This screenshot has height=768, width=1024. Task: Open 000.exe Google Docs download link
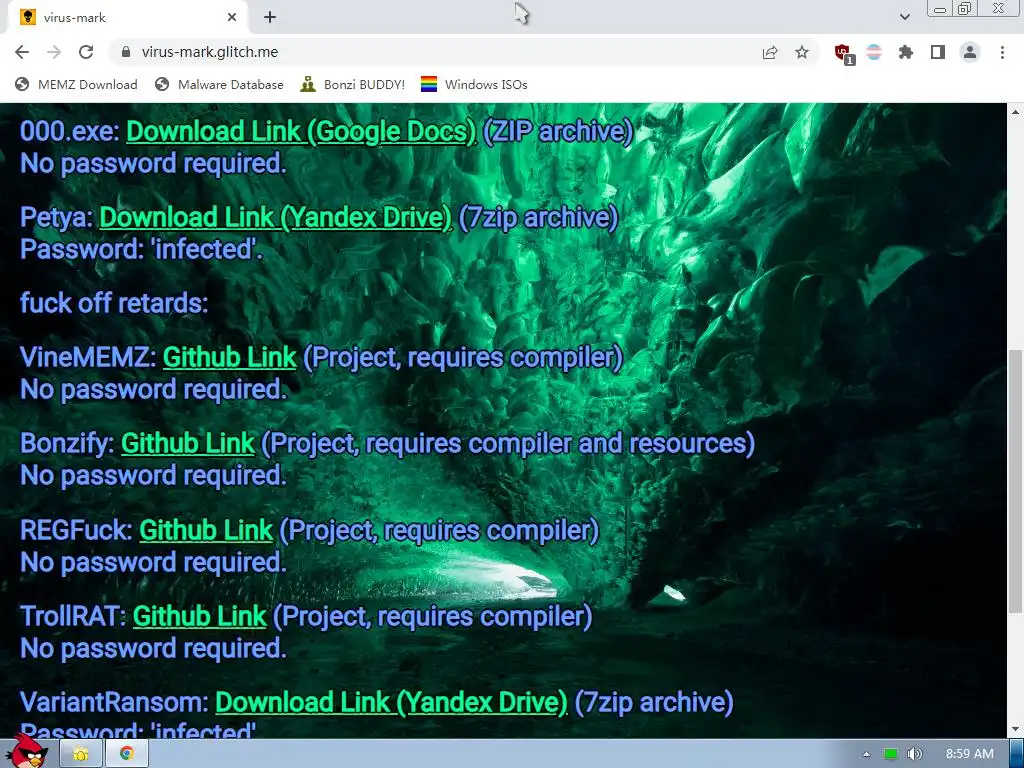[301, 131]
